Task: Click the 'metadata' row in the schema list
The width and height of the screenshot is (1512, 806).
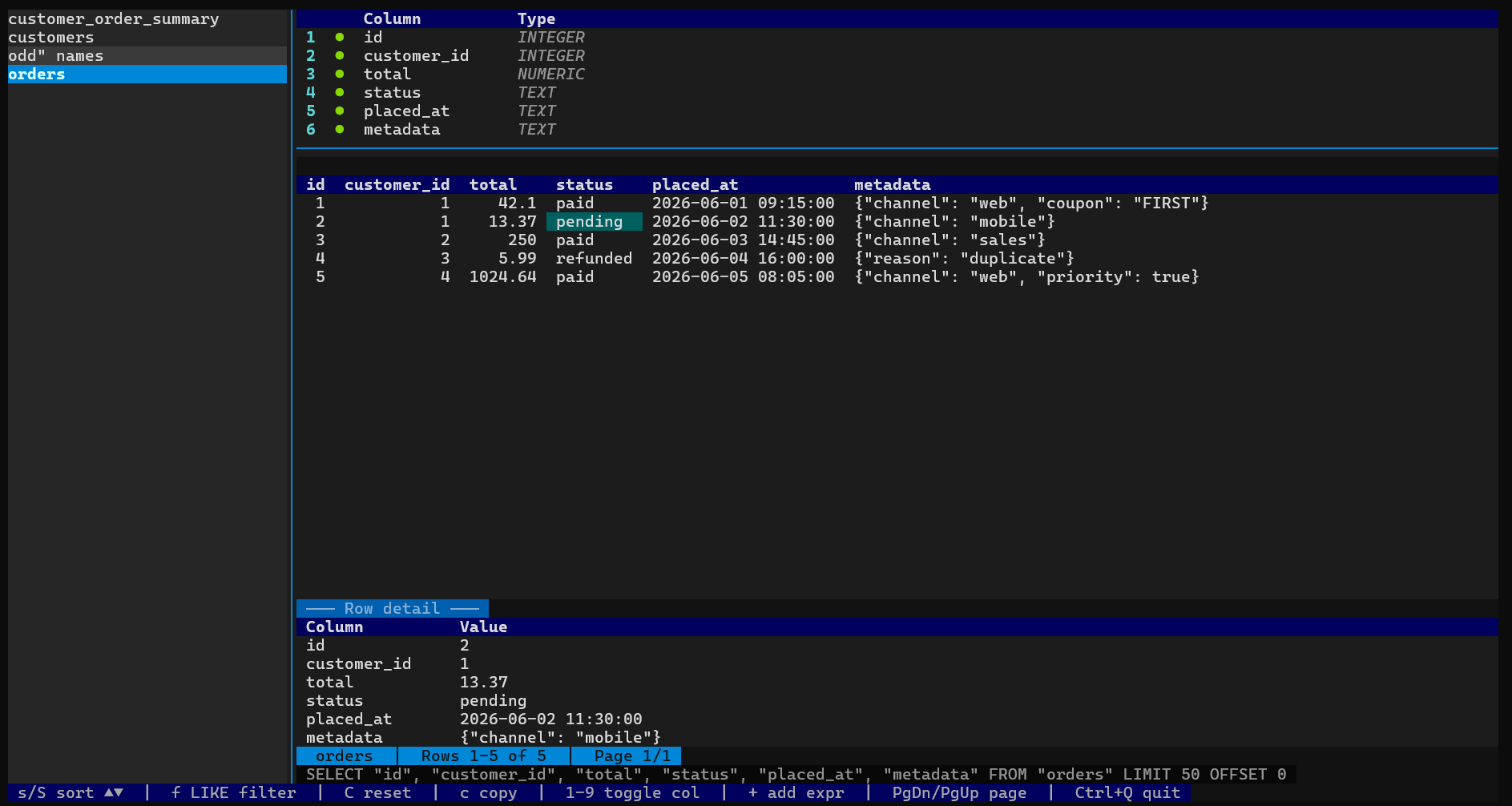Action: pos(897,129)
